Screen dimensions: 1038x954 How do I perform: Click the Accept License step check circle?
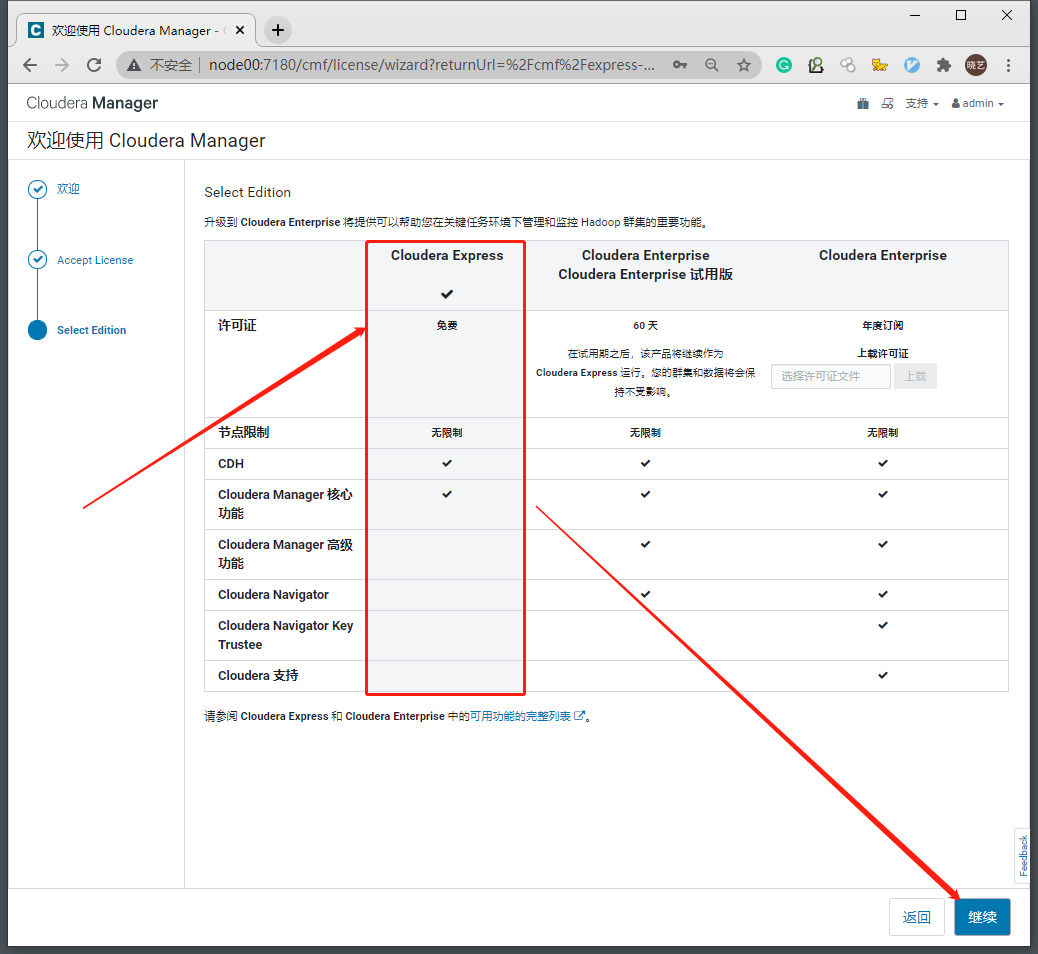point(38,260)
